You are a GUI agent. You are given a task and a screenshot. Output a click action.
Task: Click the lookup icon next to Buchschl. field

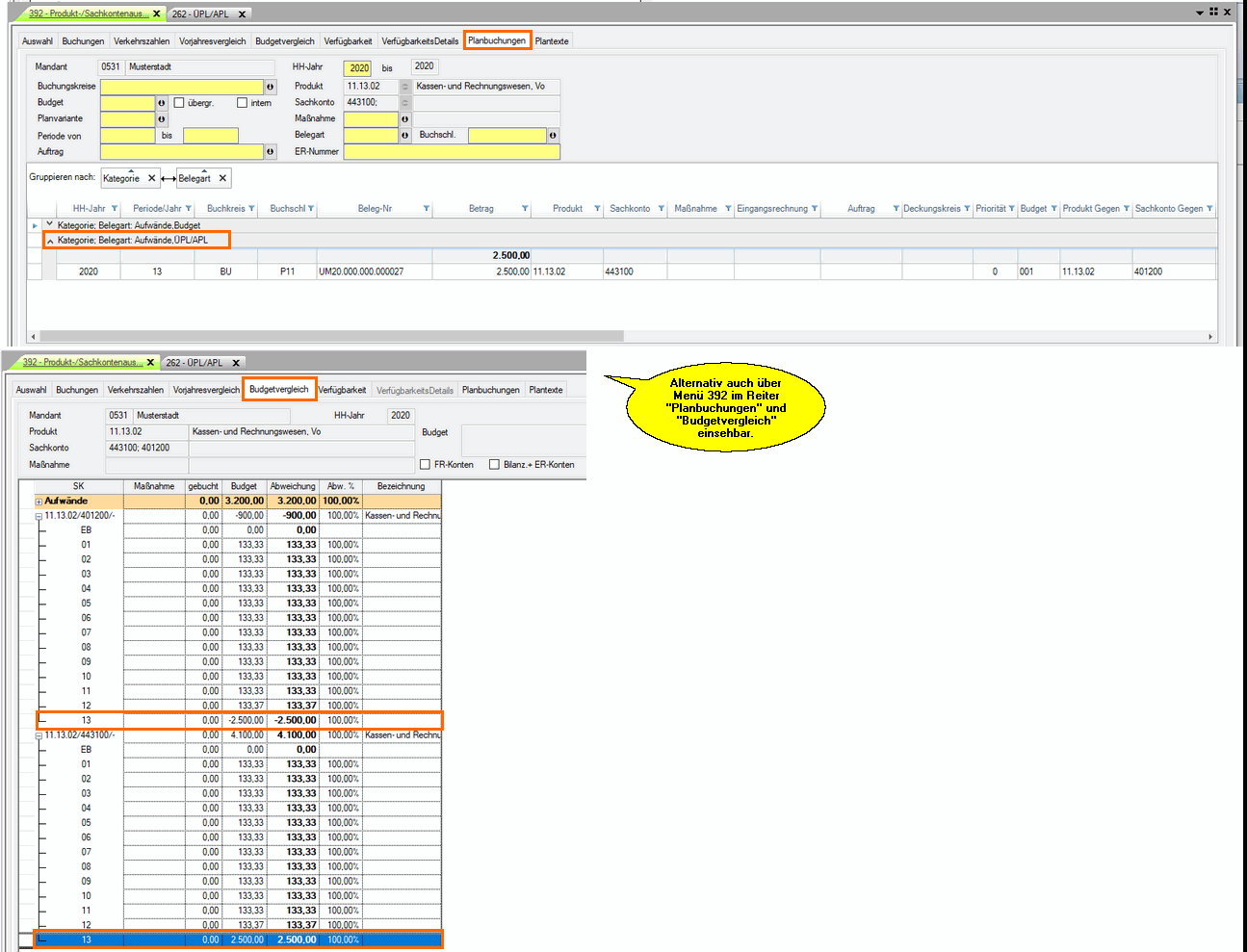(x=553, y=136)
